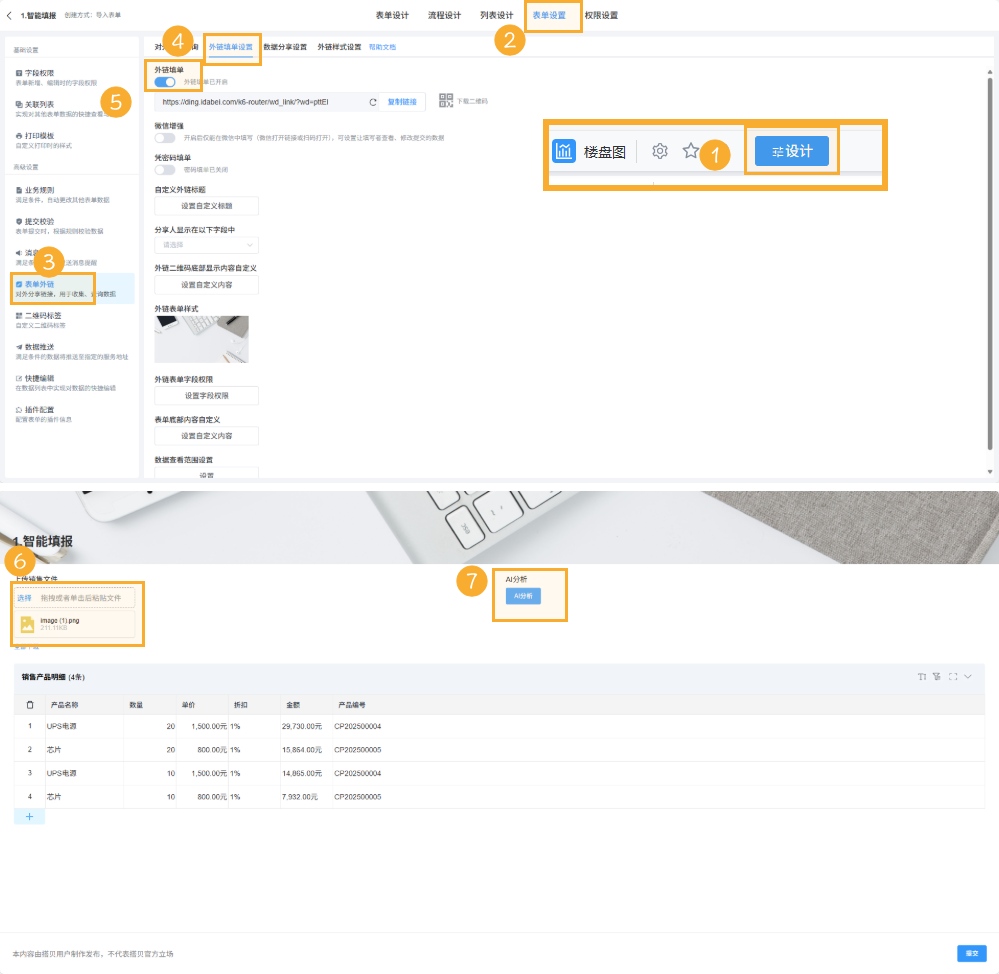Click the 外链表单样式 preview thumbnail
The width and height of the screenshot is (999, 974).
(x=201, y=339)
